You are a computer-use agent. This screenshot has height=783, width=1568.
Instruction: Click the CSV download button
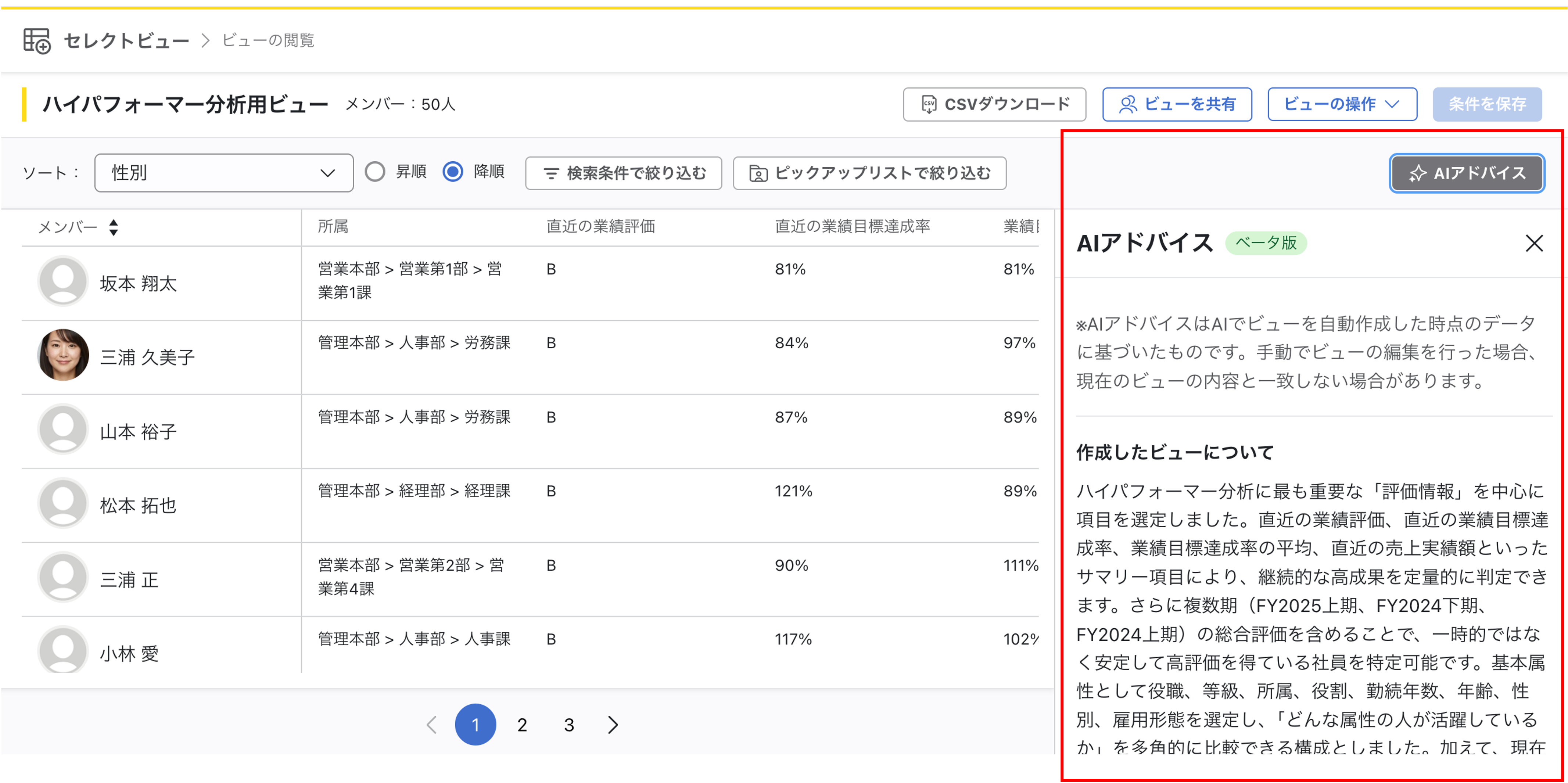click(994, 104)
